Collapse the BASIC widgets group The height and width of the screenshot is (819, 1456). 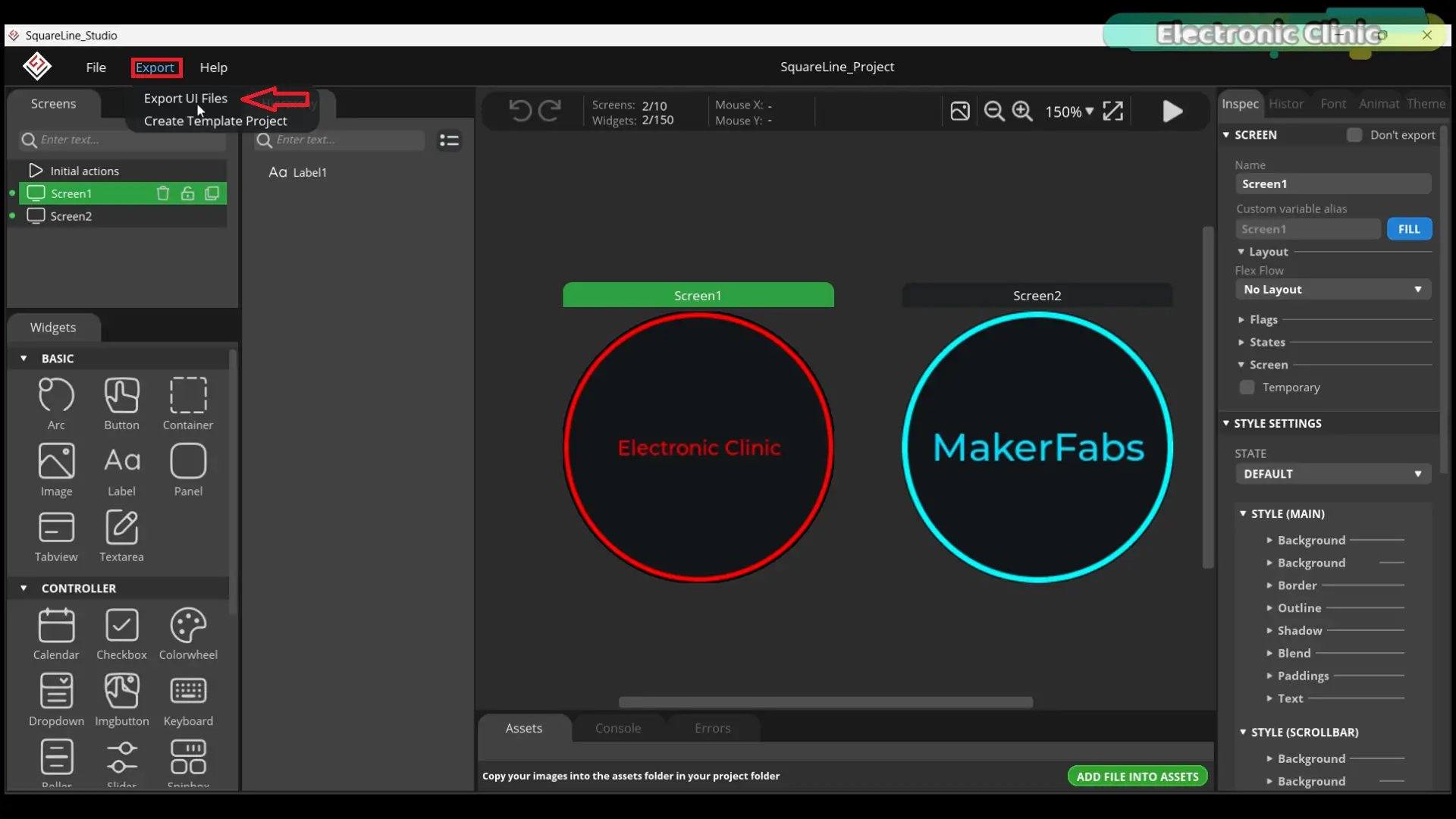pos(24,358)
